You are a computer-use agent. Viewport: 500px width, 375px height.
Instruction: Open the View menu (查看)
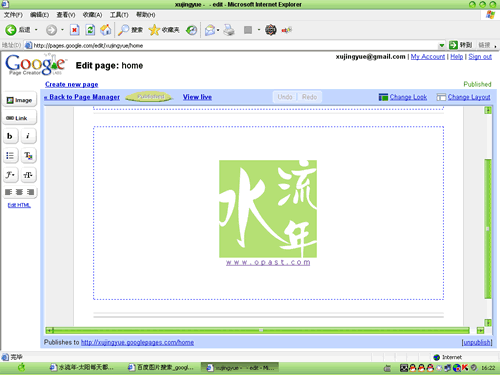click(66, 15)
